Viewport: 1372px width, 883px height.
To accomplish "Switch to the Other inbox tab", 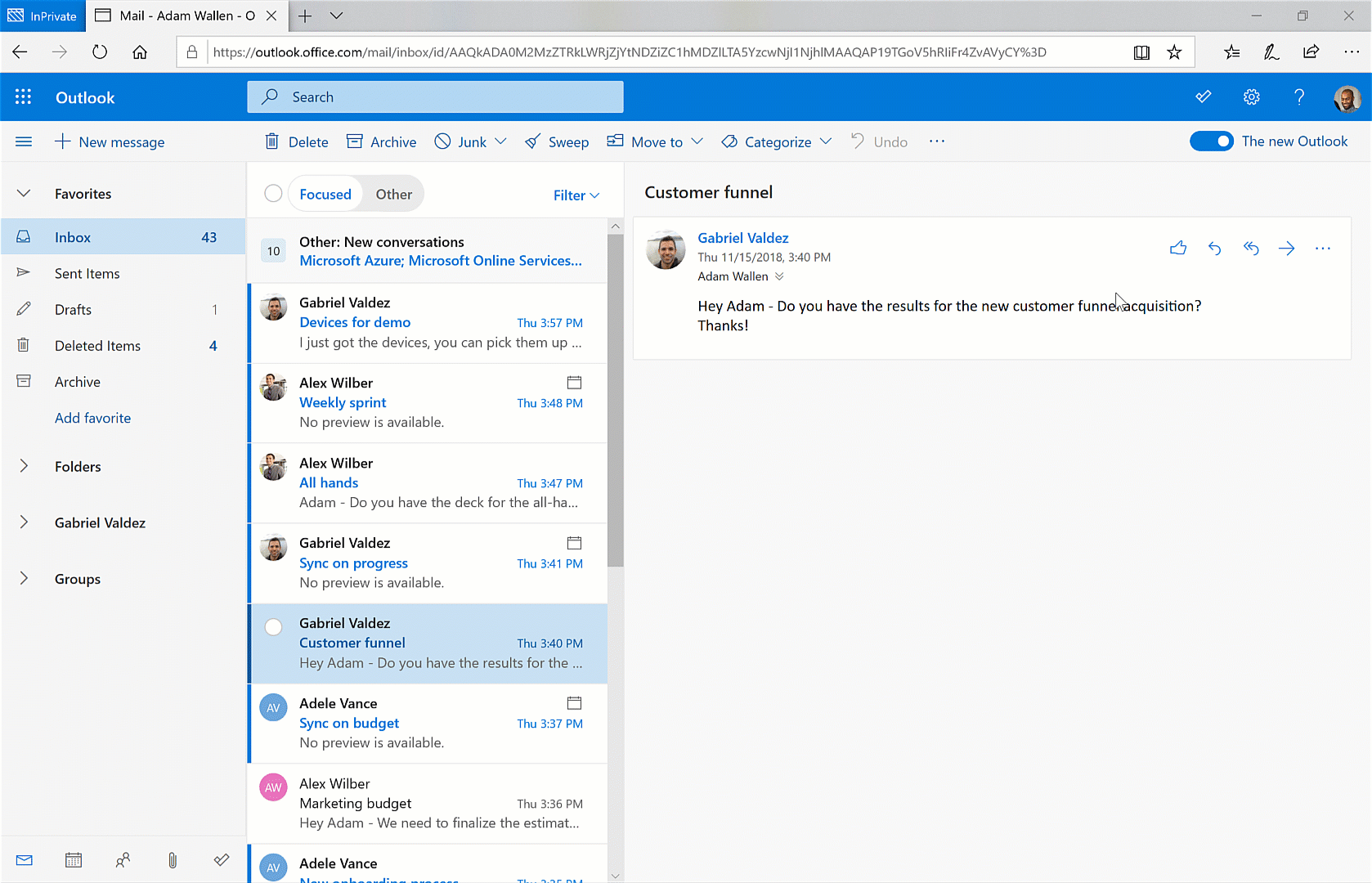I will tap(393, 194).
